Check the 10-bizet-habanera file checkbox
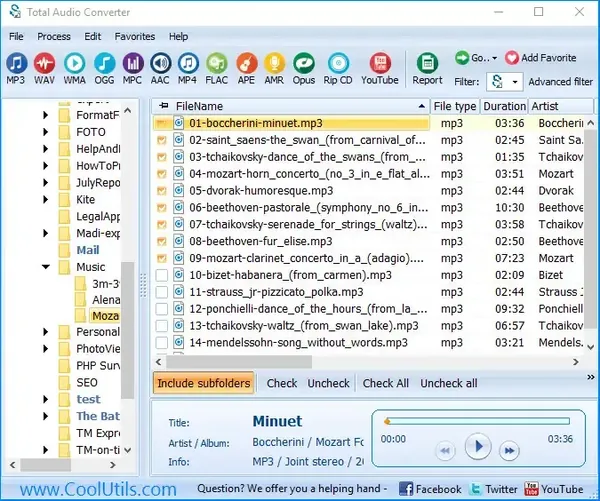 point(162,275)
